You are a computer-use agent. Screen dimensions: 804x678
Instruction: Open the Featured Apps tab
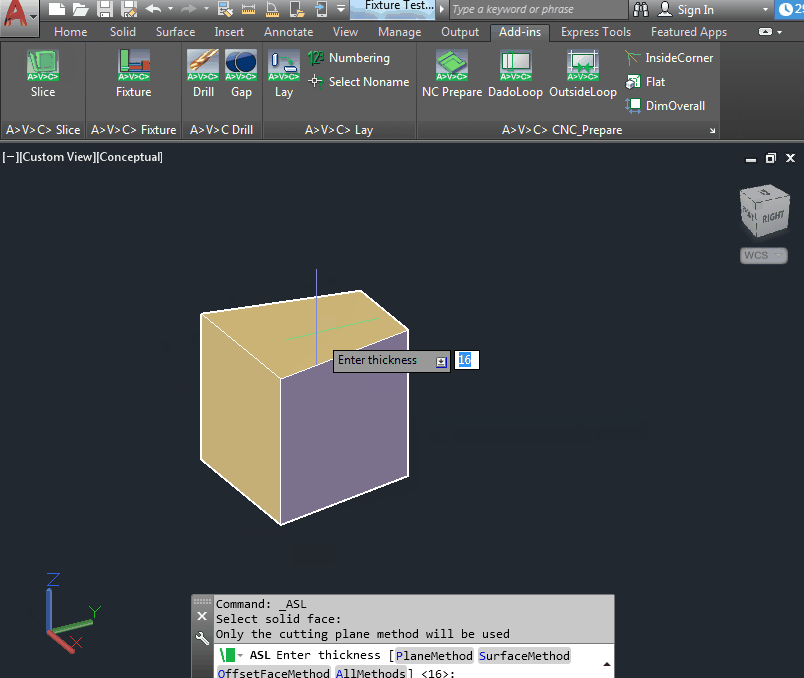point(689,32)
